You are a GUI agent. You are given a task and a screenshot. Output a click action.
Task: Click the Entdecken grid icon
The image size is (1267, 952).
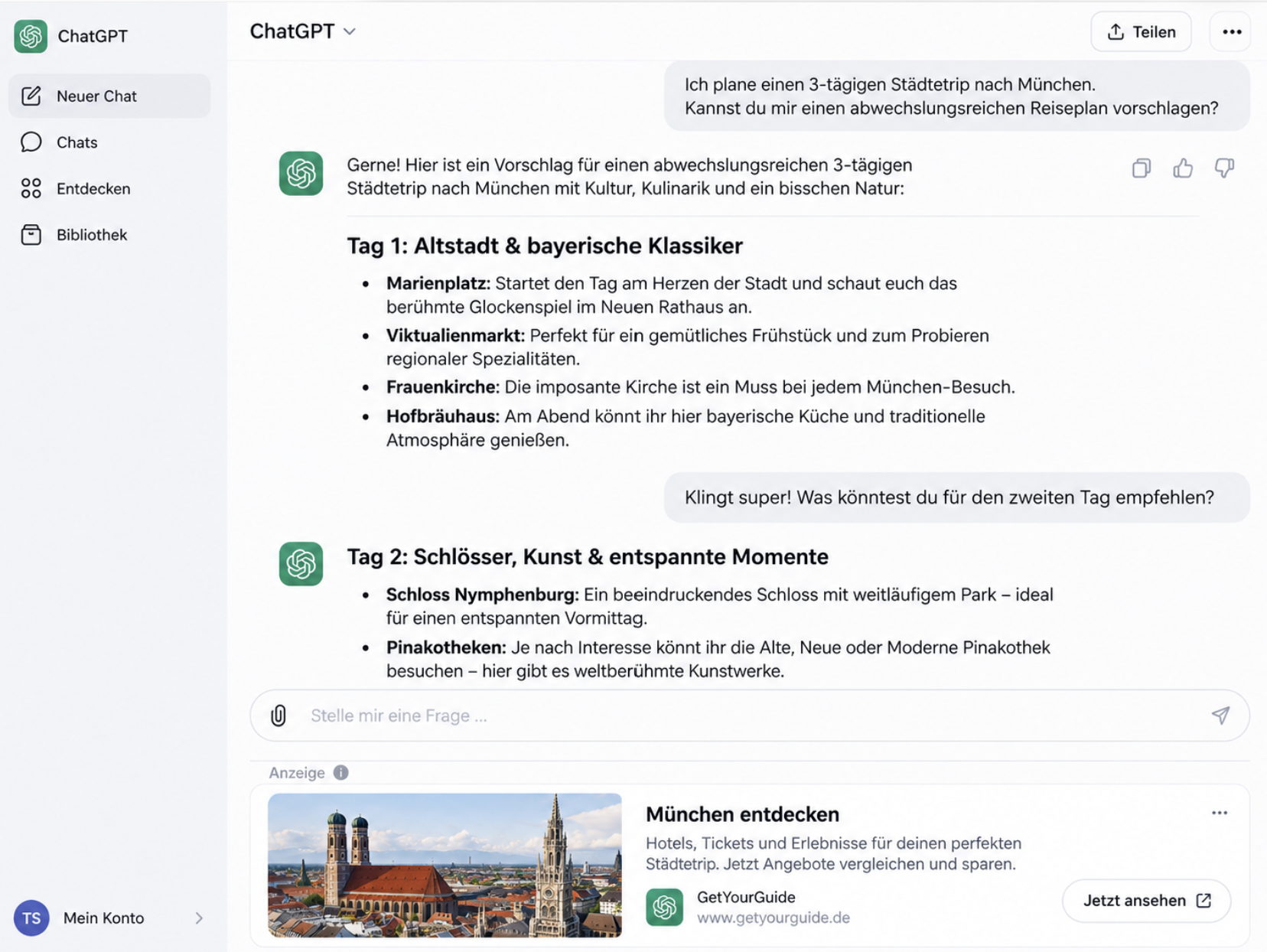coord(31,188)
